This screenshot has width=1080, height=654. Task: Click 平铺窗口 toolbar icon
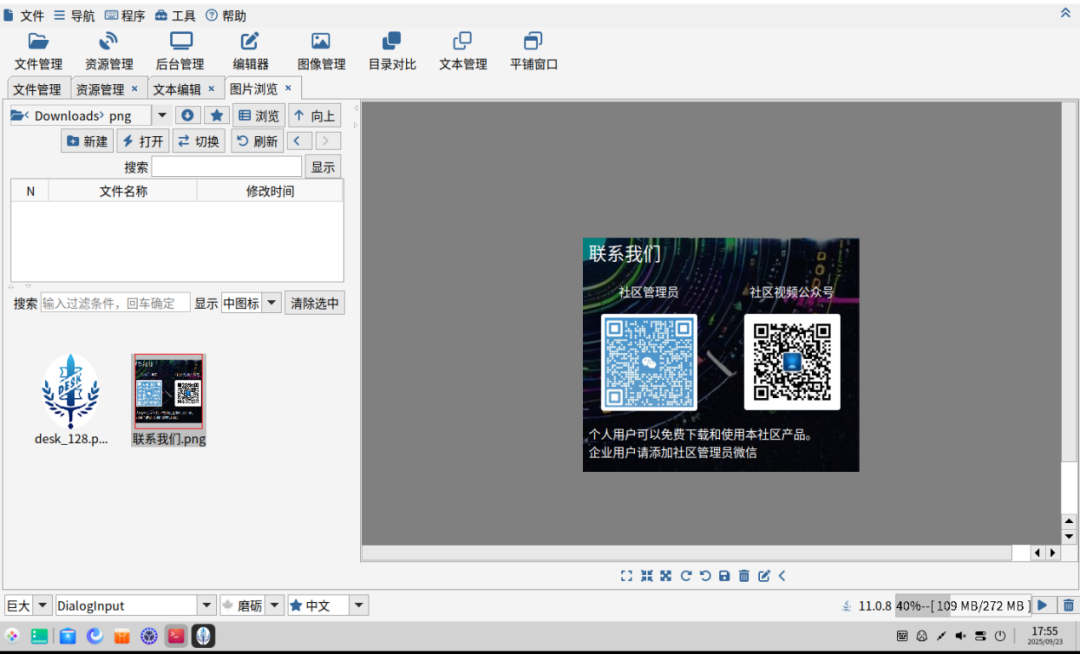(534, 51)
